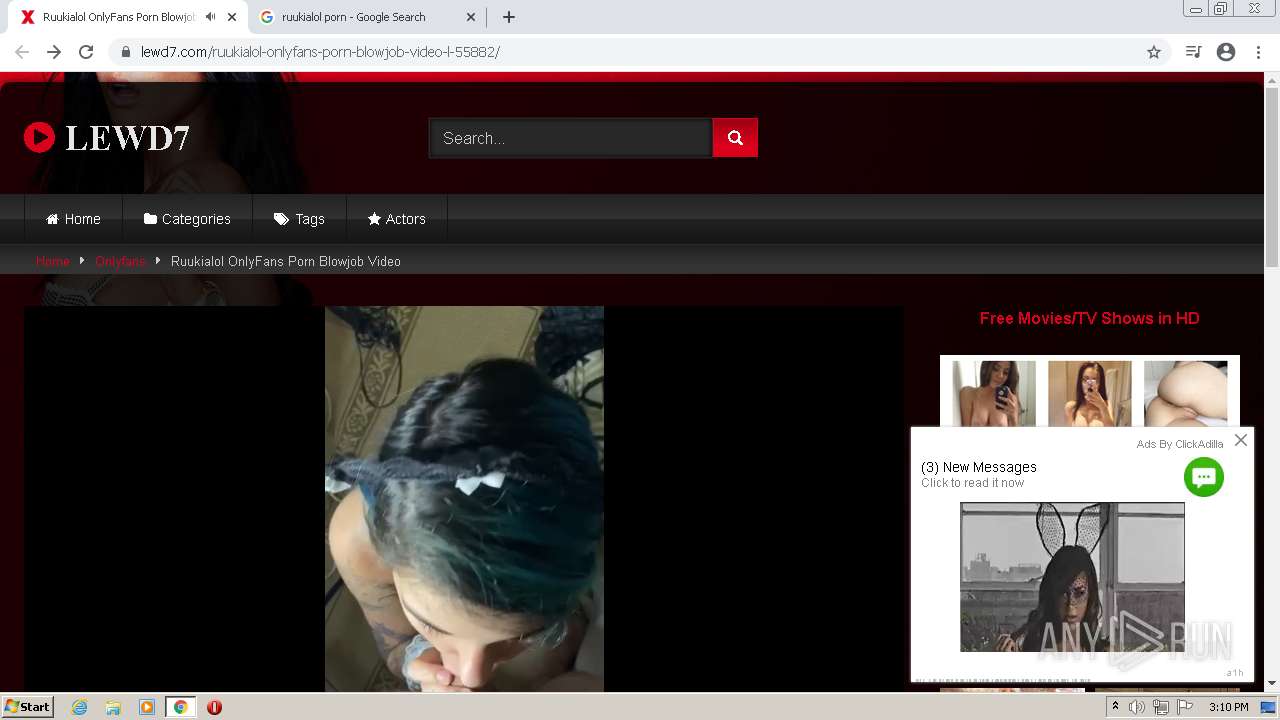Open the media player taskbar icon

point(147,707)
